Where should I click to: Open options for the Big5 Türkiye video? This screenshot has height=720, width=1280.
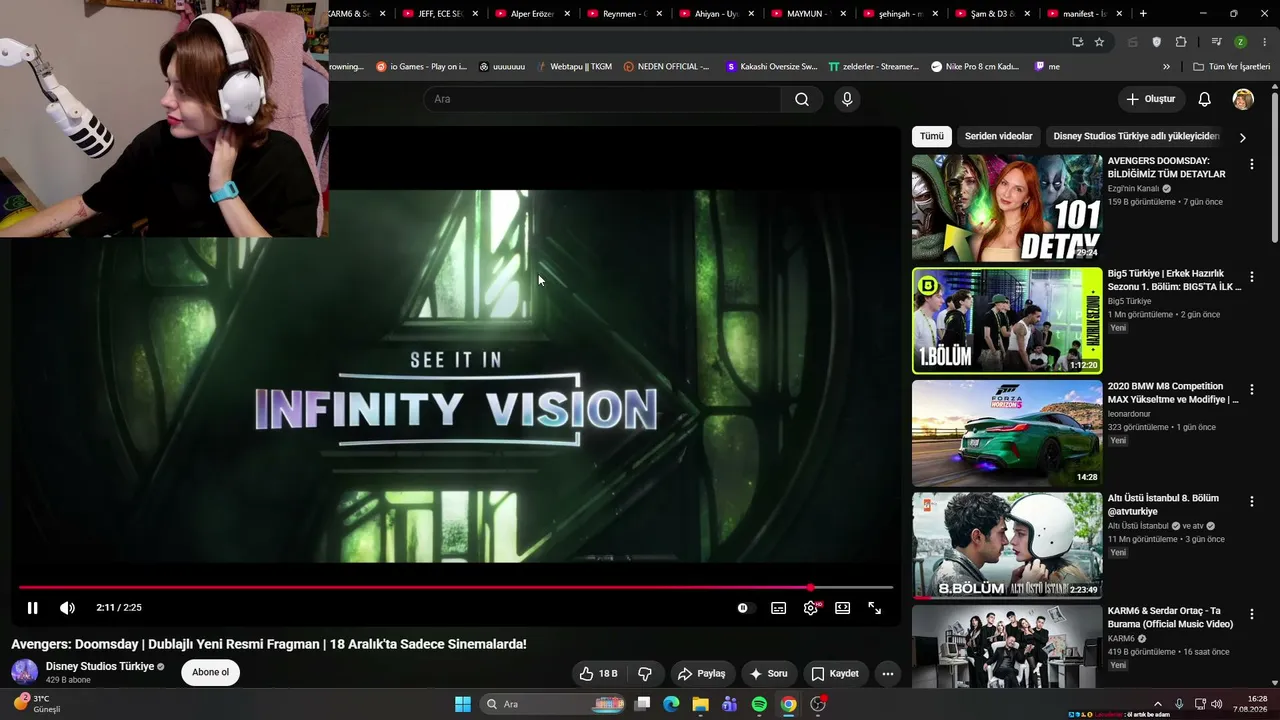(1251, 277)
